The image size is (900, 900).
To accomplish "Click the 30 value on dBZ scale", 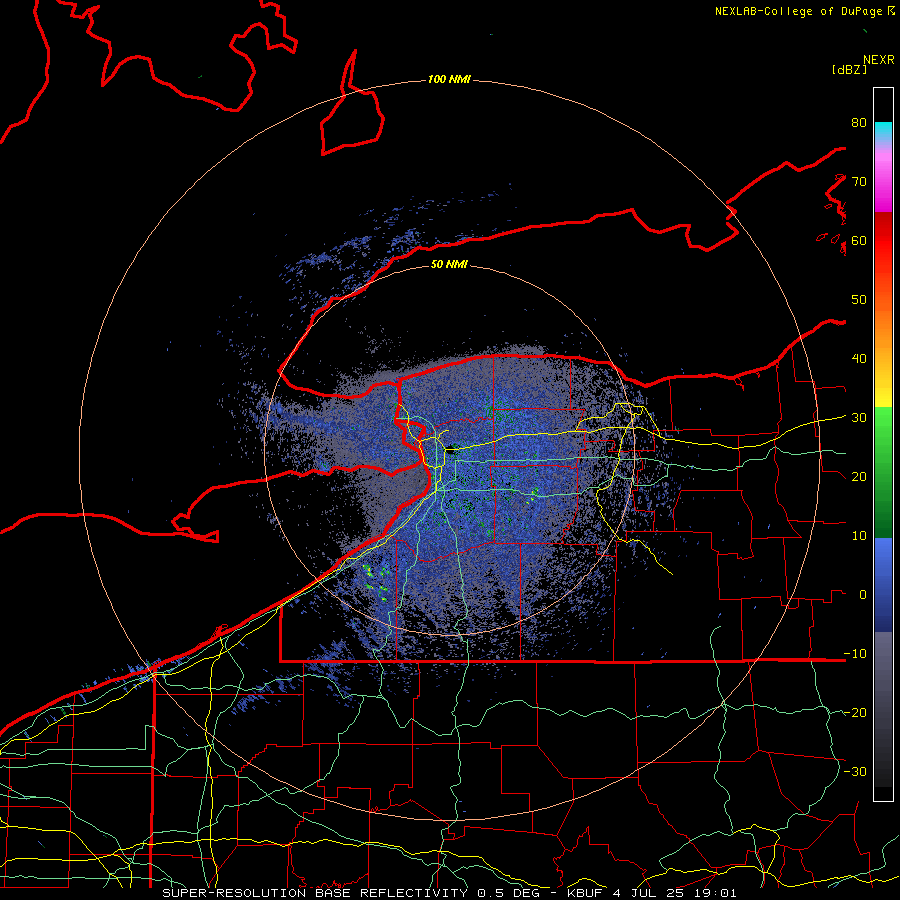I will pyautogui.click(x=859, y=418).
